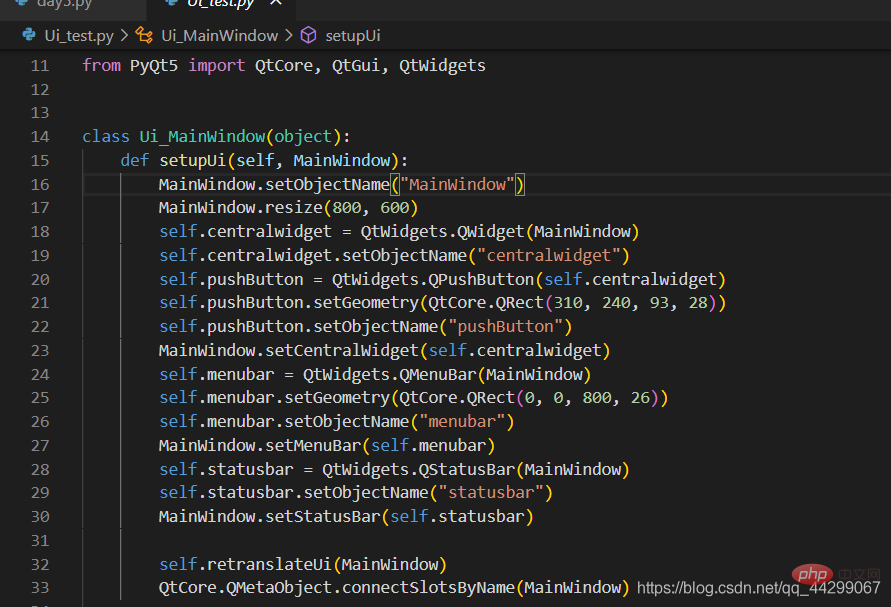Open Ui_test.py breadcrumb file segment
Viewport: 891px width, 607px height.
pos(79,36)
